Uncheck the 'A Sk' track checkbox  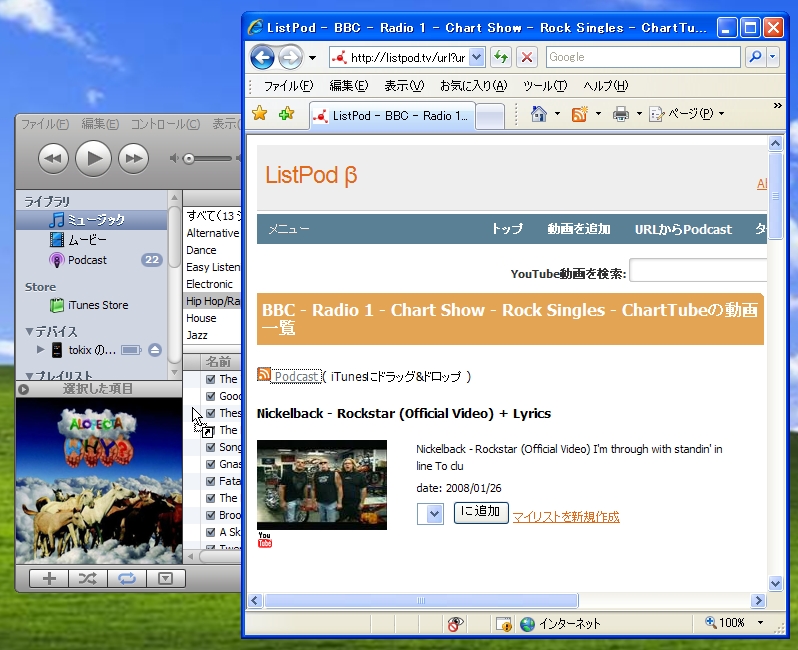(x=211, y=532)
